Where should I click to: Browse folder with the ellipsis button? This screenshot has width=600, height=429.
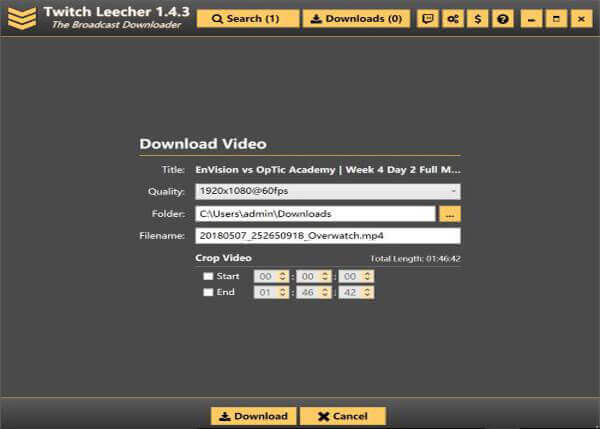[x=450, y=214]
